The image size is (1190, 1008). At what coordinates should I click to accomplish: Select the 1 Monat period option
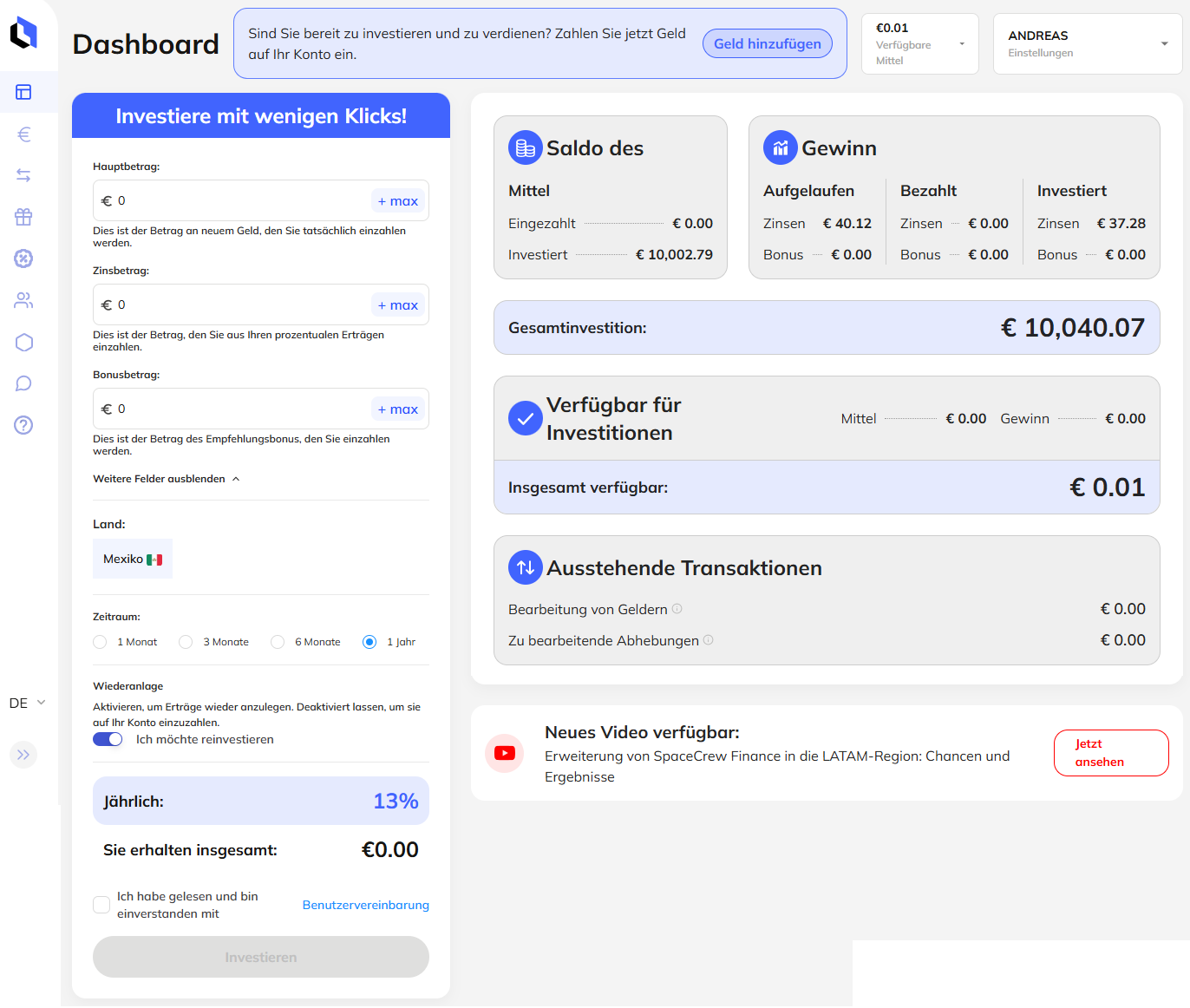100,642
